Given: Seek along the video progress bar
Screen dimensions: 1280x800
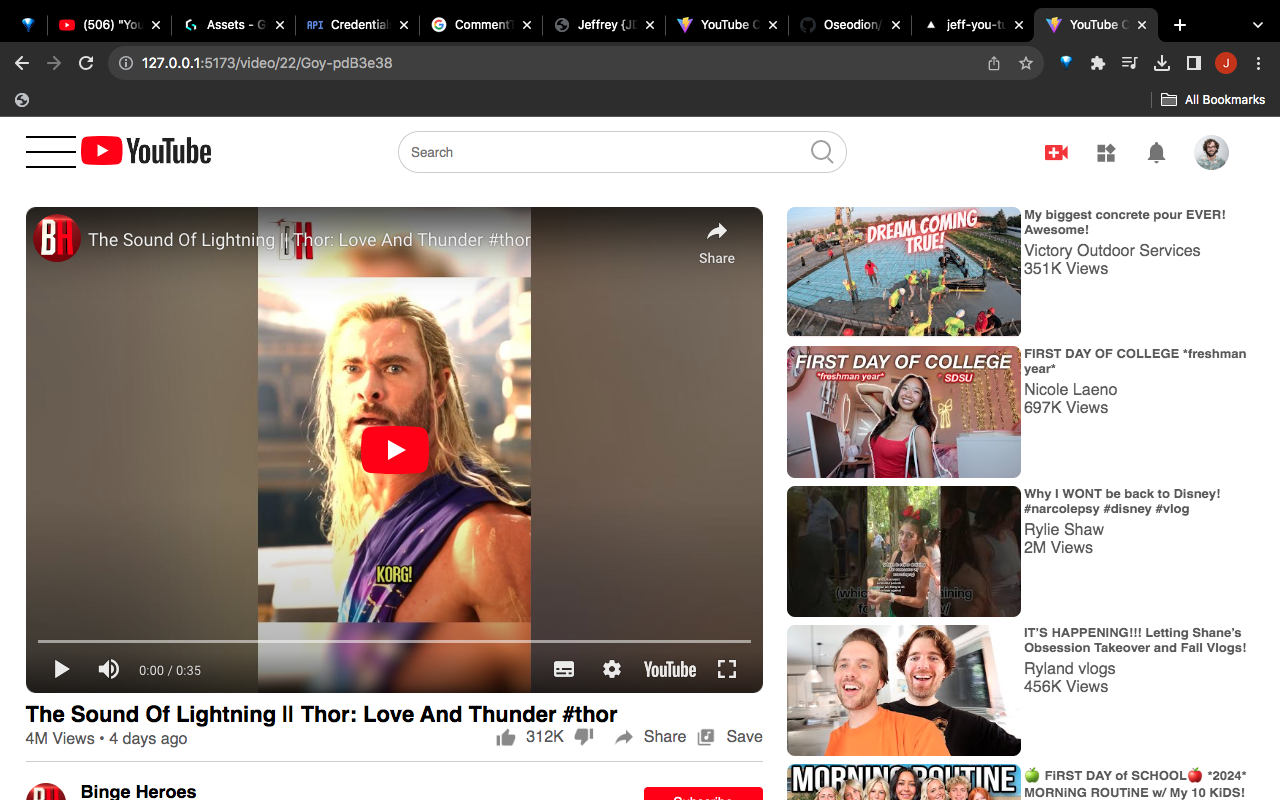Looking at the screenshot, I should coord(394,641).
